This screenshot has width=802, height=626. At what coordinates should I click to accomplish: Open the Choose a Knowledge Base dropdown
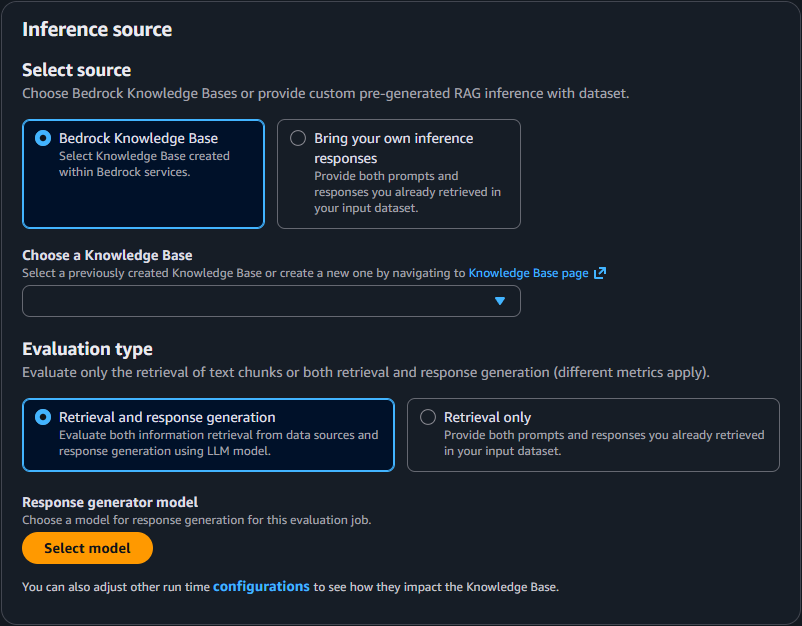(271, 301)
